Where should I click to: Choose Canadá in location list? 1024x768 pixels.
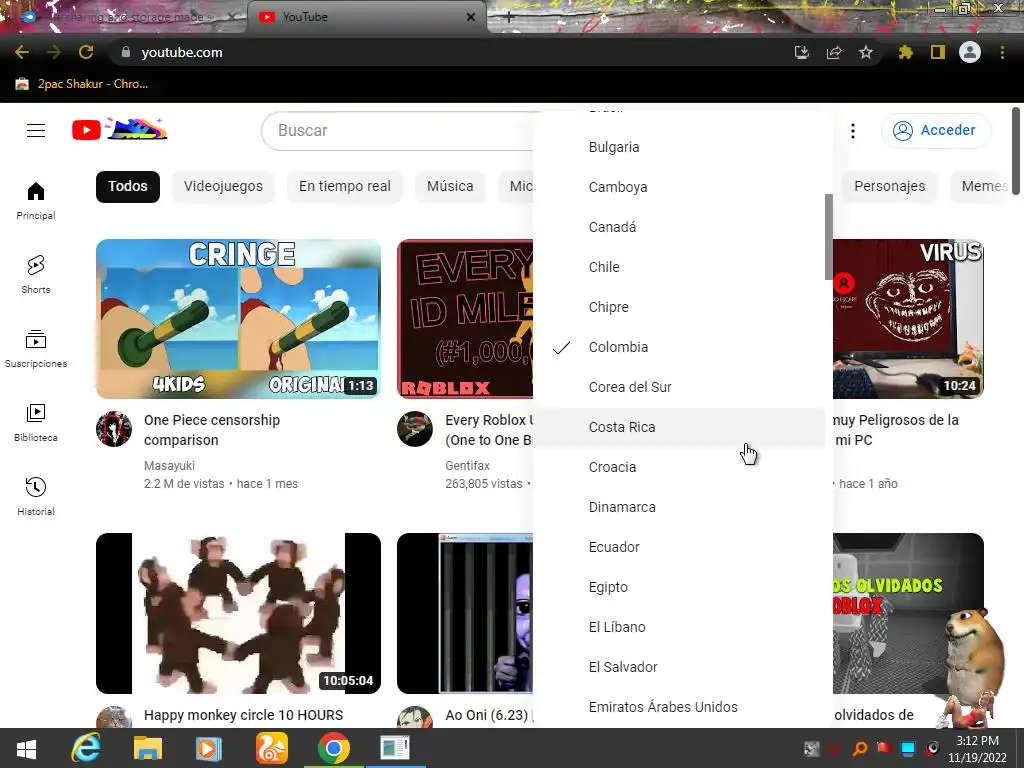pos(679,227)
